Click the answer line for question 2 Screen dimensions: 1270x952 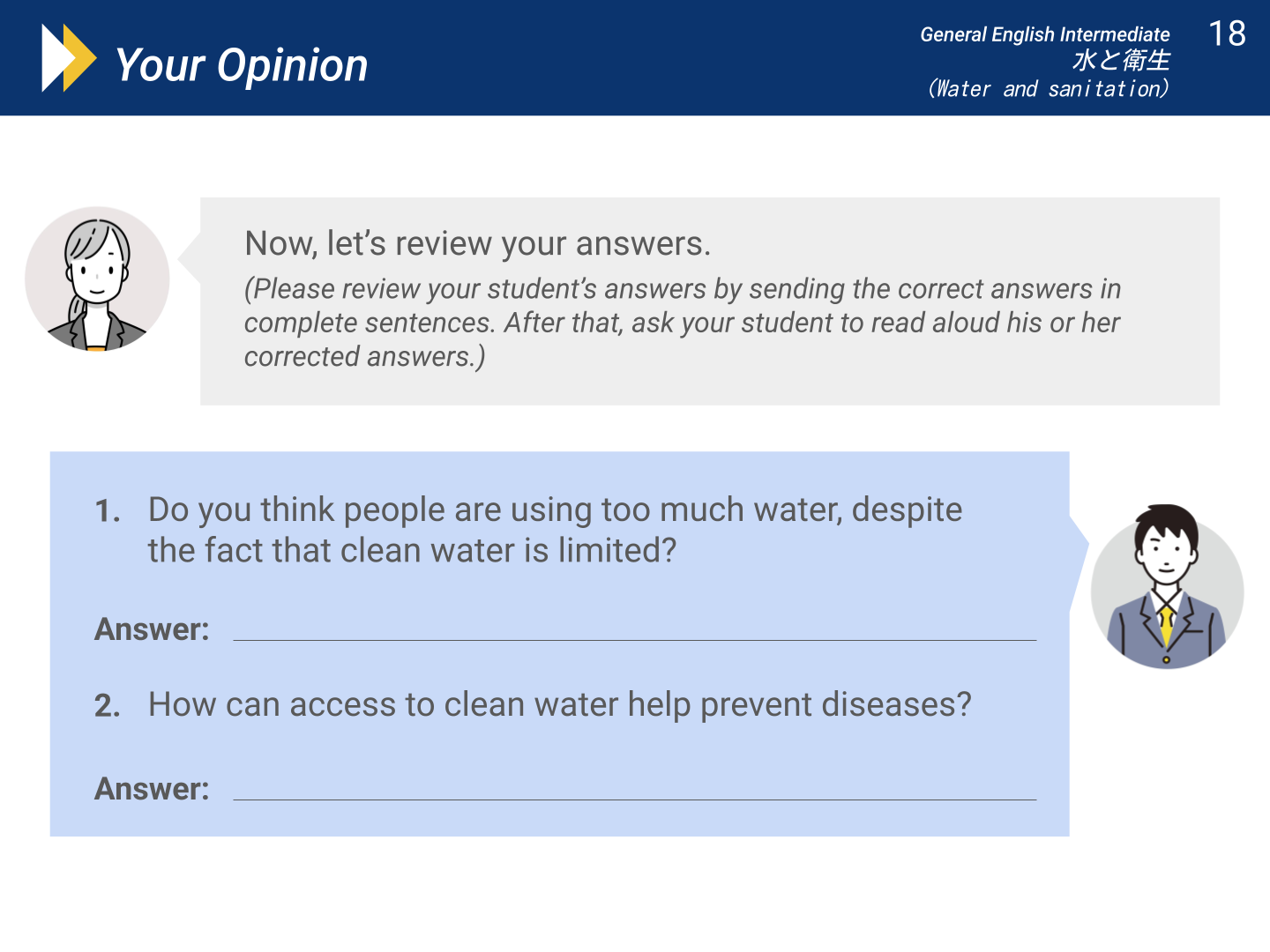pyautogui.click(x=634, y=799)
